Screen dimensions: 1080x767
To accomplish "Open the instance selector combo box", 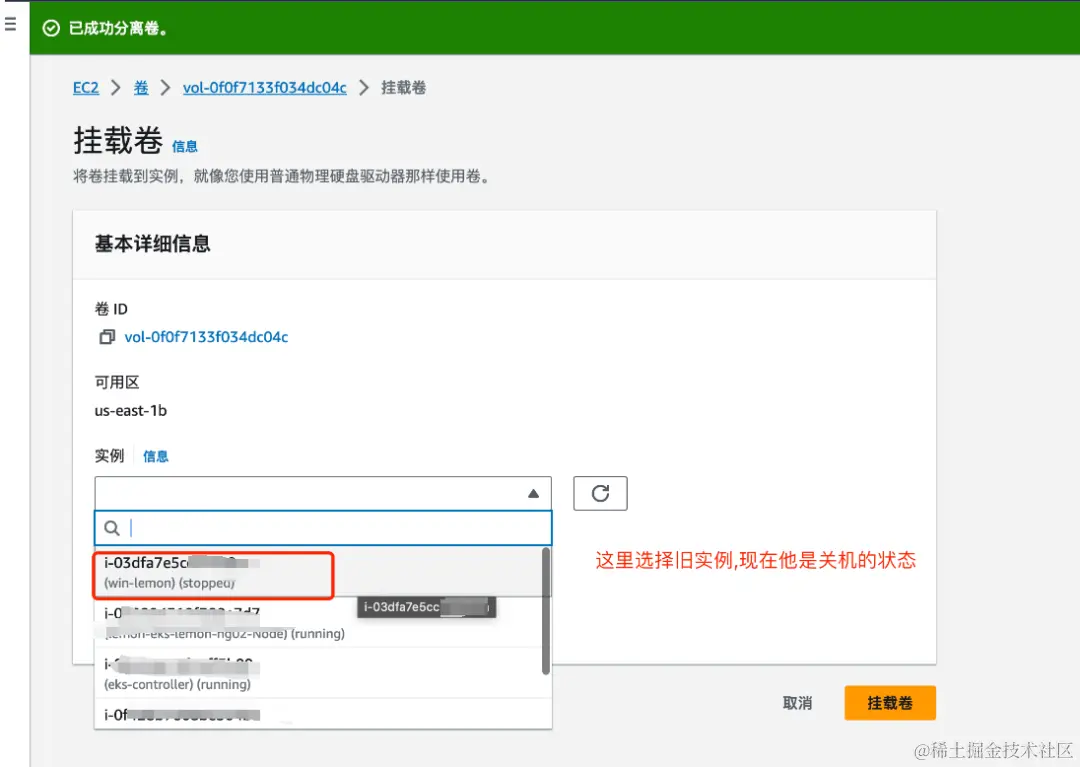I will (322, 493).
